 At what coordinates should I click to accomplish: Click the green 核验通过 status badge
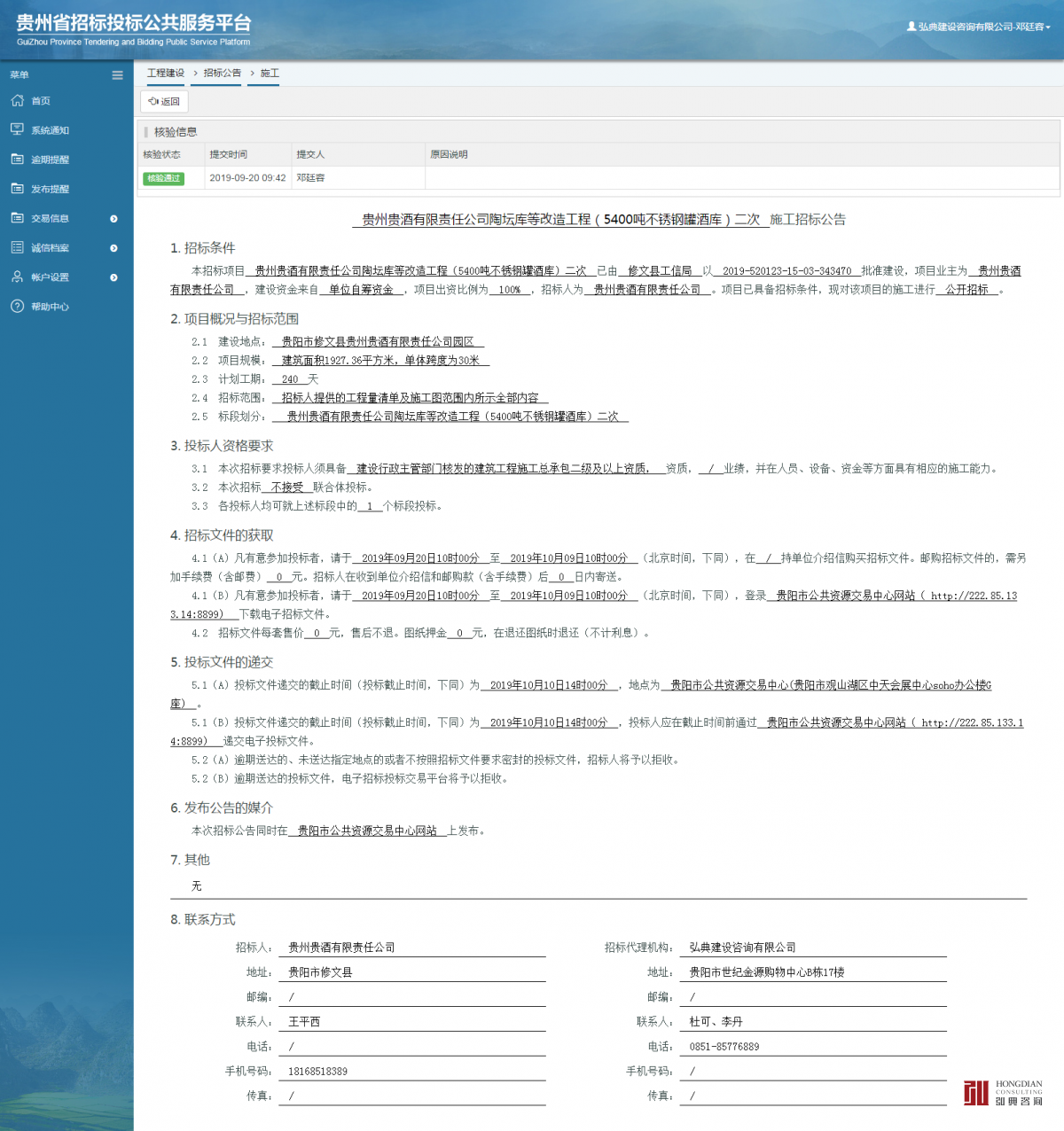coord(165,178)
